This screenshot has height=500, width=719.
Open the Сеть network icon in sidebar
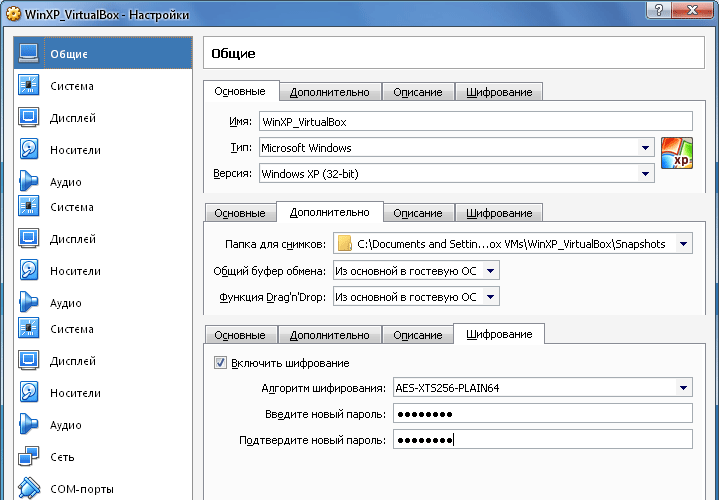click(x=28, y=456)
